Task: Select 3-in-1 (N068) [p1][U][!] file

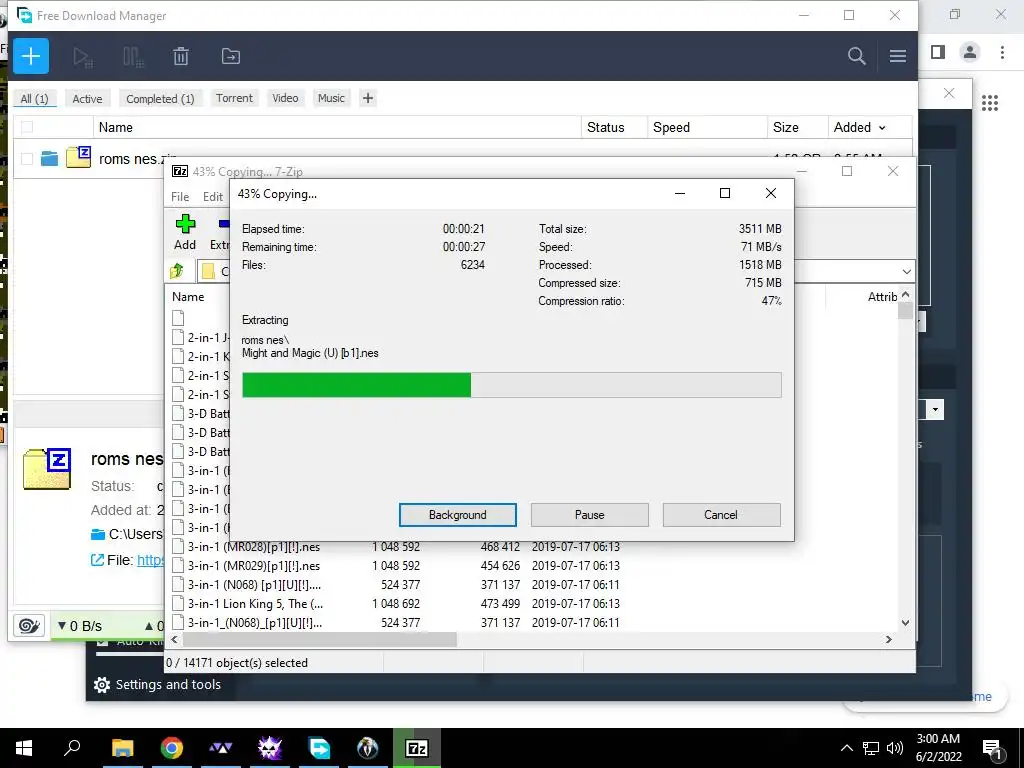Action: 254,584
